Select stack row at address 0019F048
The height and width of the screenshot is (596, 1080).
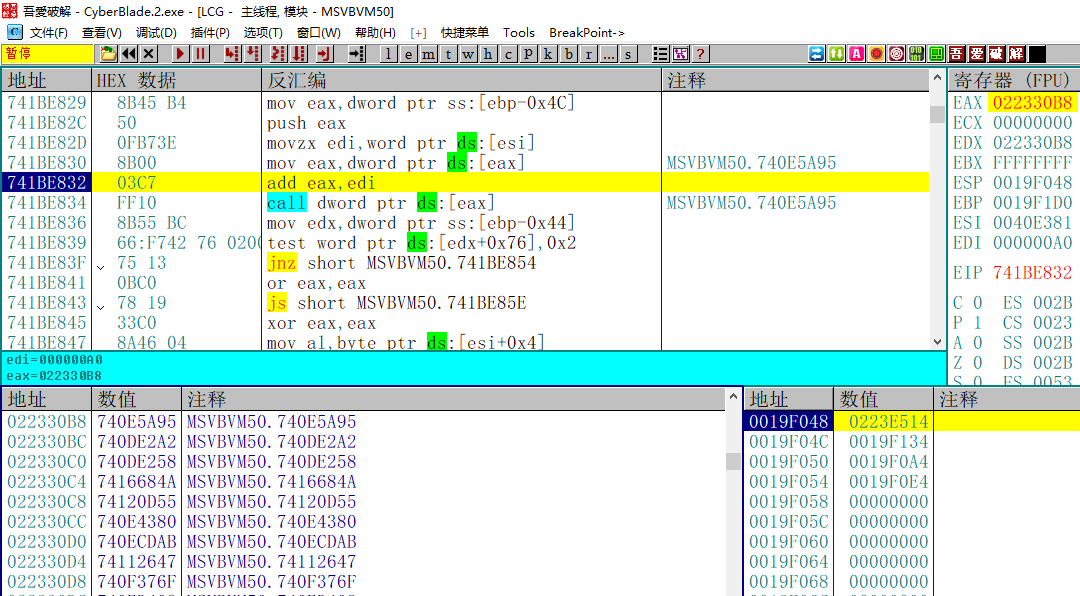912,421
